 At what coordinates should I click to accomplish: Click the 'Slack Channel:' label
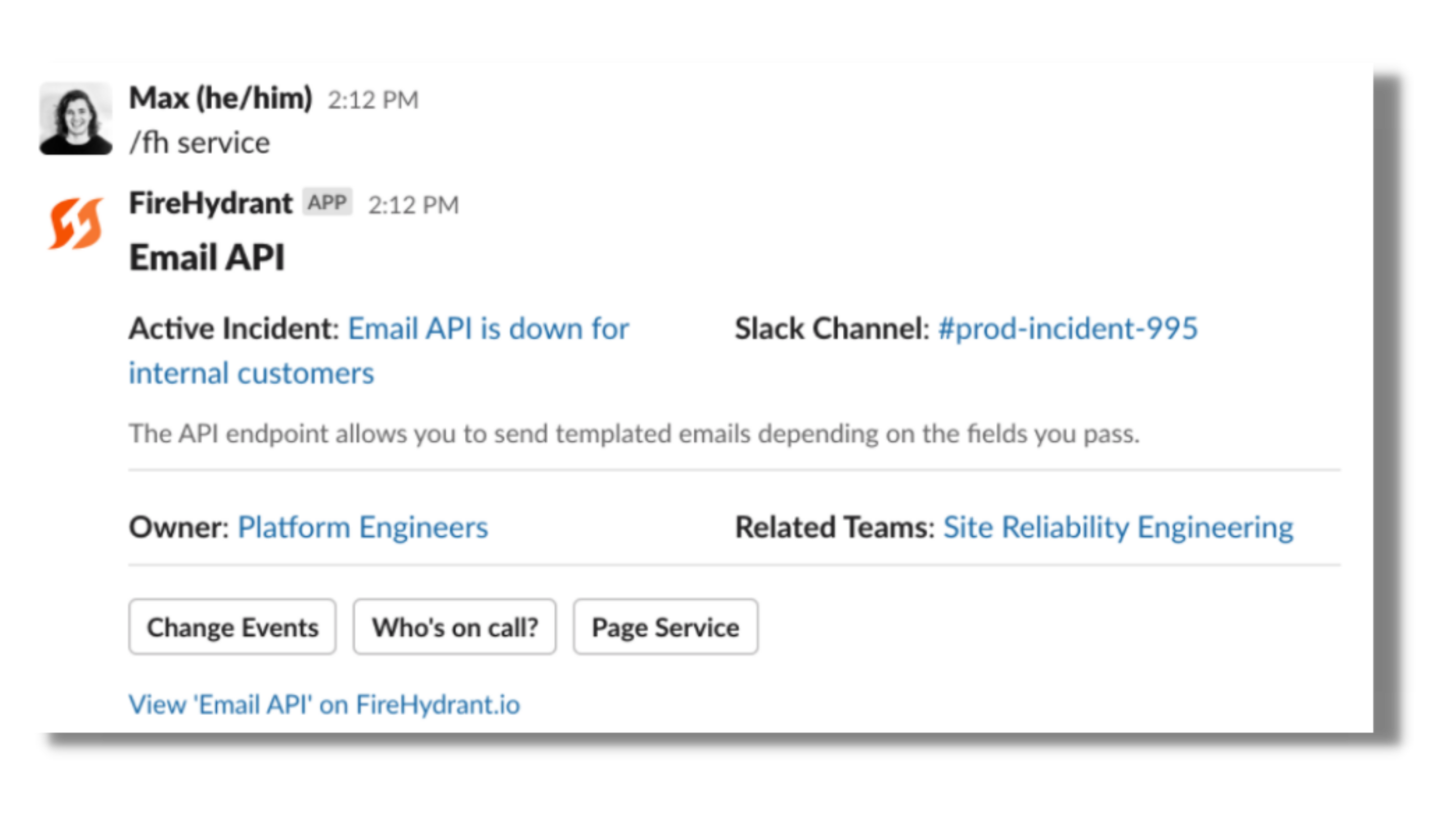tap(832, 328)
